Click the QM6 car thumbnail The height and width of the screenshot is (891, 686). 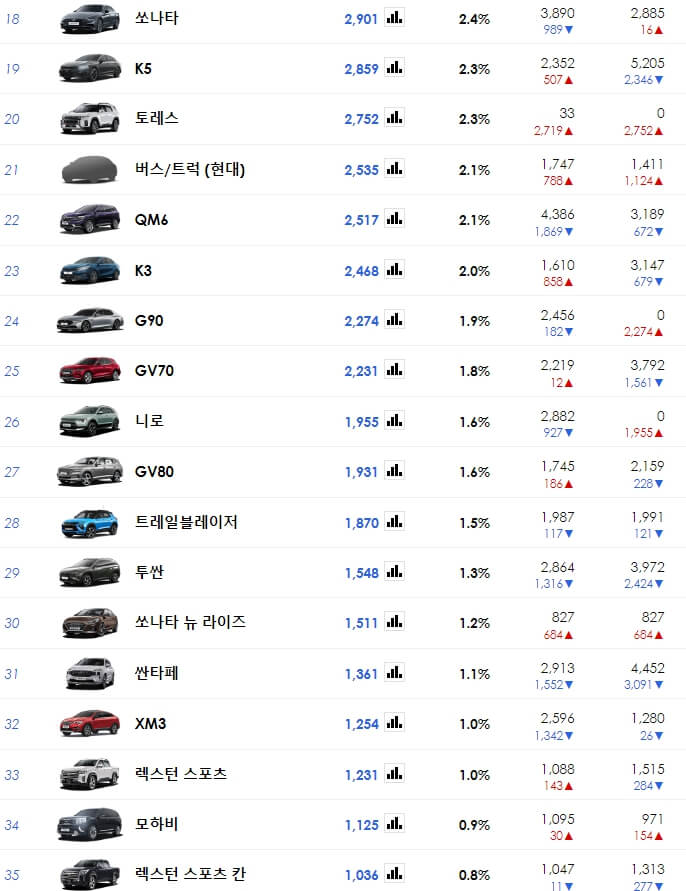pyautogui.click(x=90, y=219)
